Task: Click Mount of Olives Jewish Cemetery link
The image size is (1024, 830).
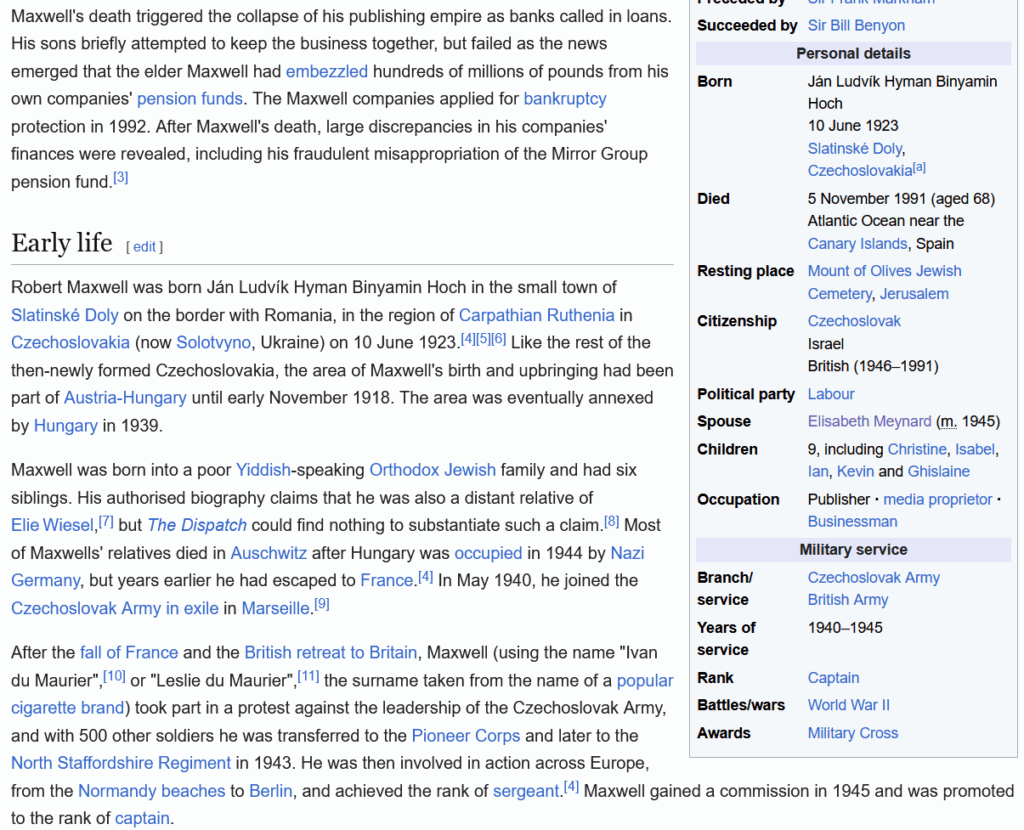Action: [884, 271]
